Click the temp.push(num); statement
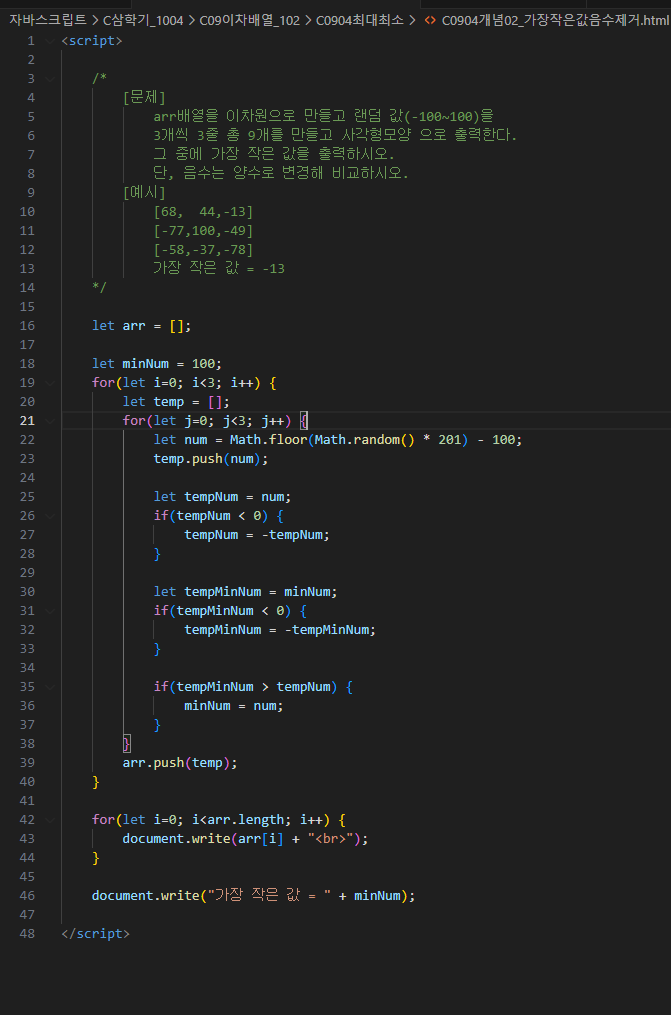Screen dimensions: 671x1015 click(x=211, y=458)
